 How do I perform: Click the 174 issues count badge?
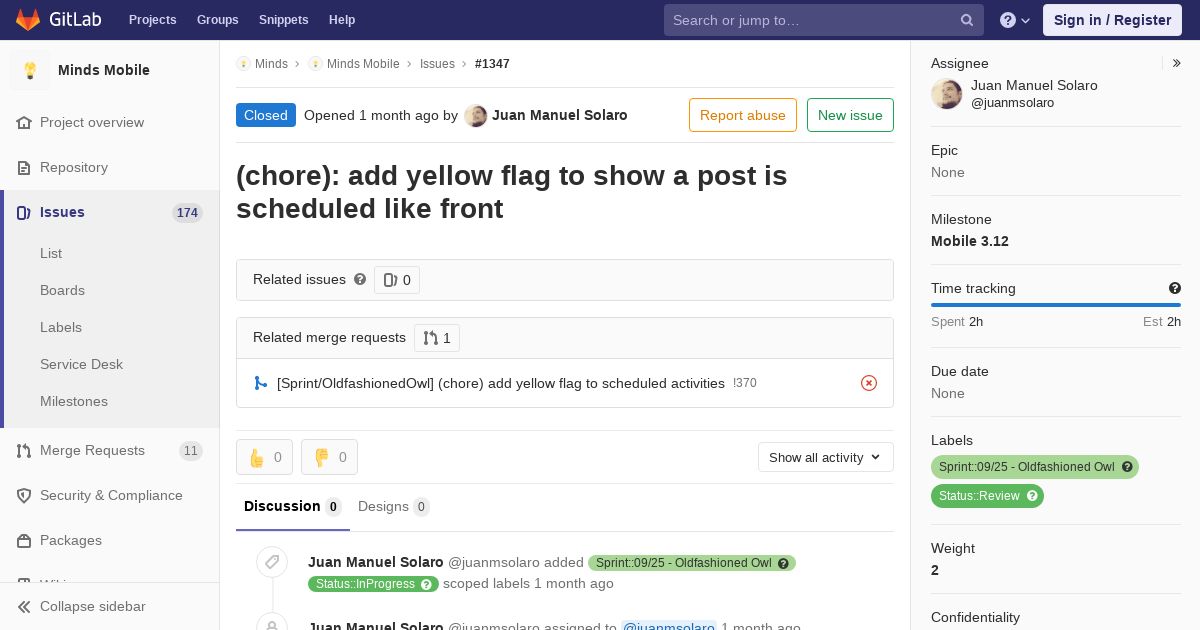click(x=187, y=212)
